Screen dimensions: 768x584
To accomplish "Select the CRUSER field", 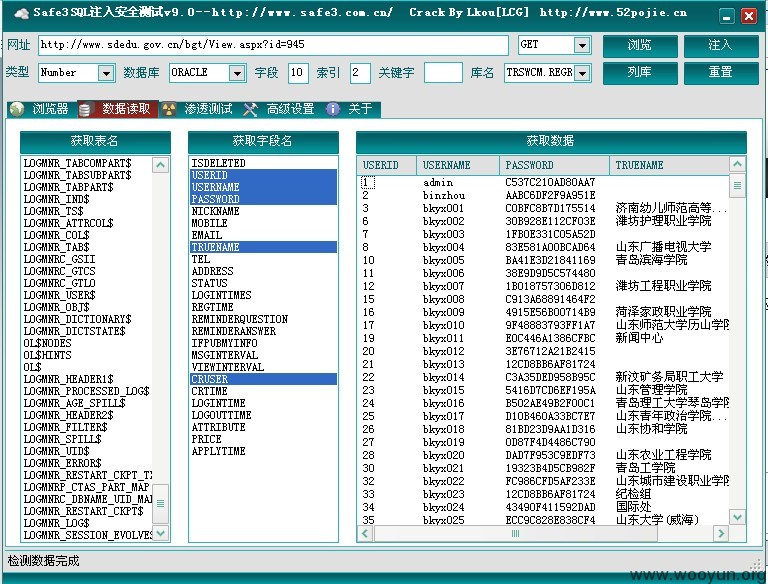I will [x=264, y=379].
